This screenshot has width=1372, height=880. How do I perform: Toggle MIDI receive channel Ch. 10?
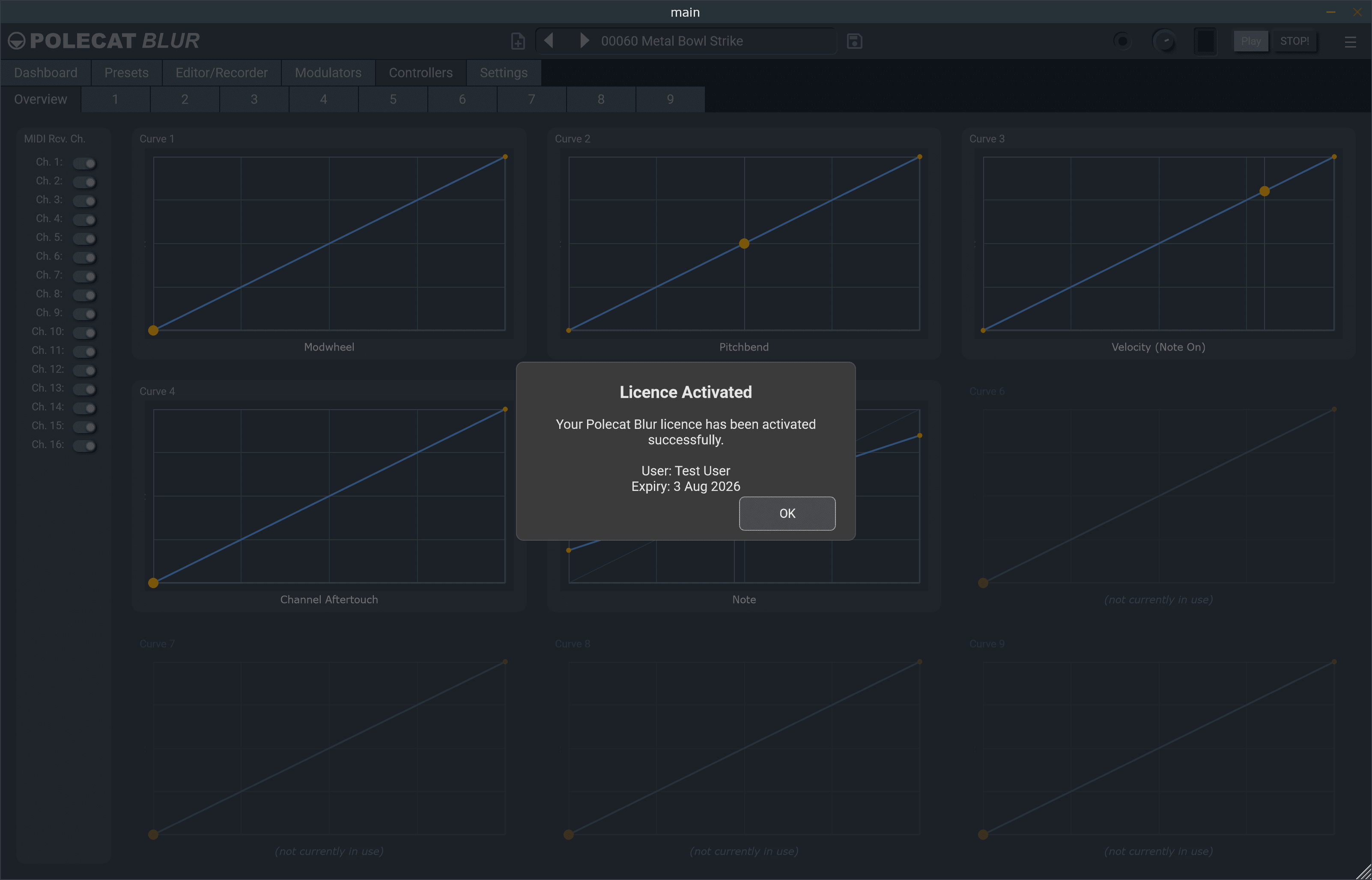[84, 333]
